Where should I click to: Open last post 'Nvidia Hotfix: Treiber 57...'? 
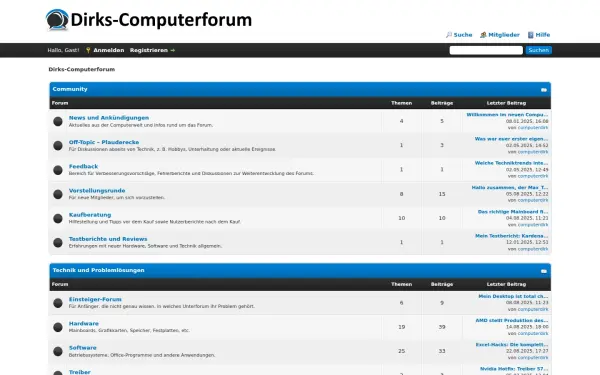(514, 369)
